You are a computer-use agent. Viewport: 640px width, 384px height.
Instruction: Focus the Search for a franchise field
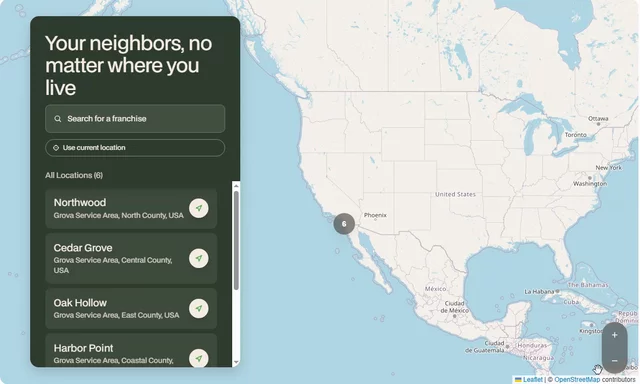[x=135, y=119]
